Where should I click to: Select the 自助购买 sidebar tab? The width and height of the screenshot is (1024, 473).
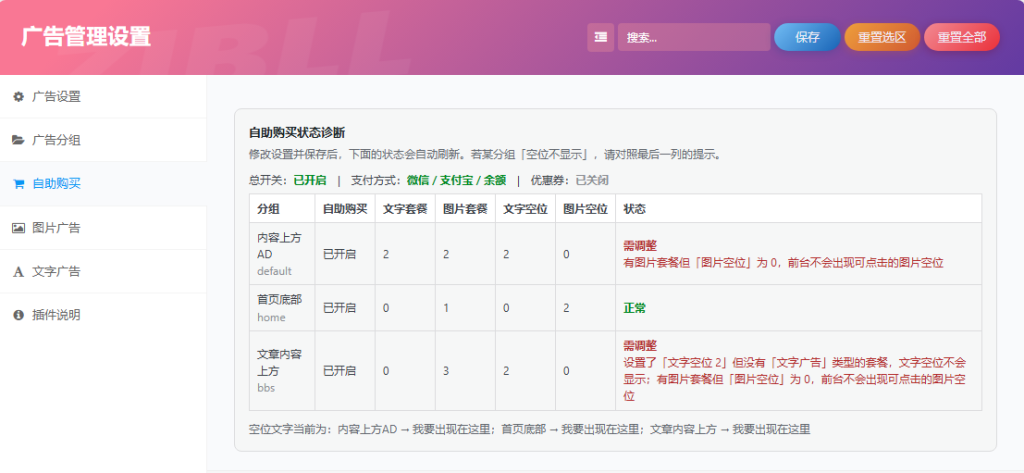[x=103, y=184]
